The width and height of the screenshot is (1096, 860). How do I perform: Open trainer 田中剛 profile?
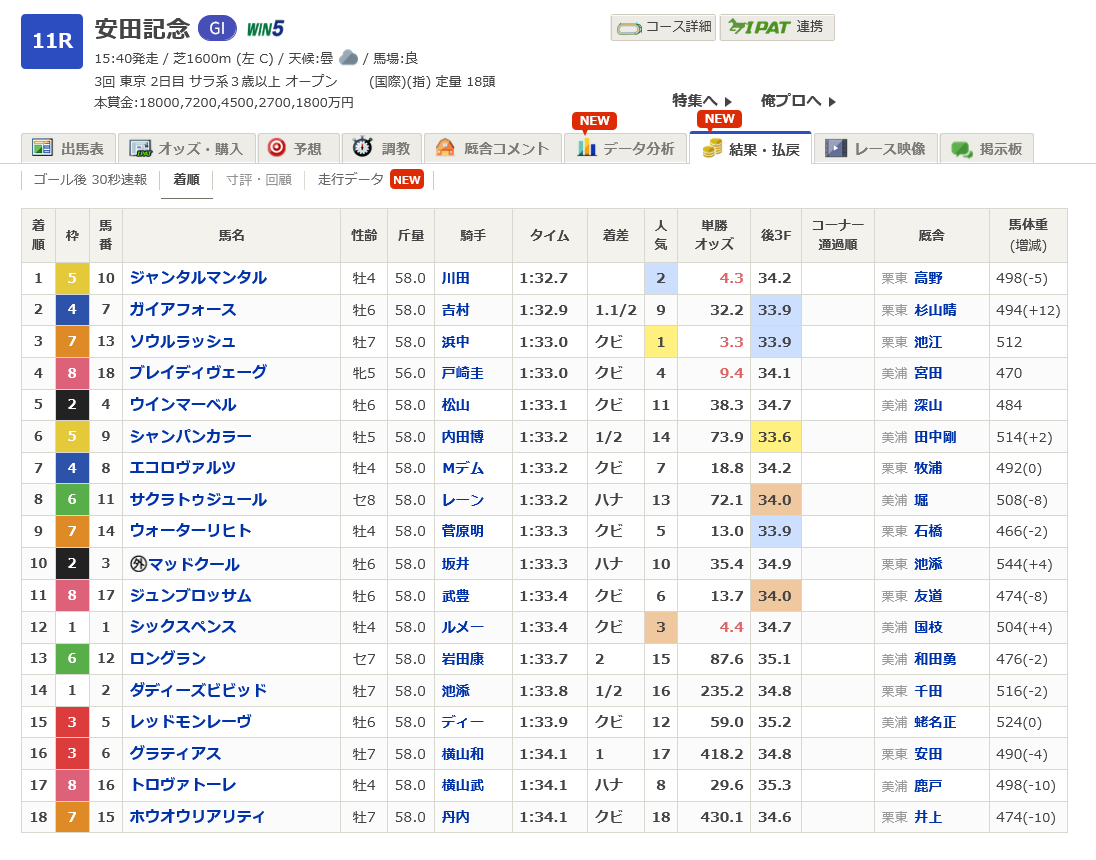pyautogui.click(x=935, y=437)
